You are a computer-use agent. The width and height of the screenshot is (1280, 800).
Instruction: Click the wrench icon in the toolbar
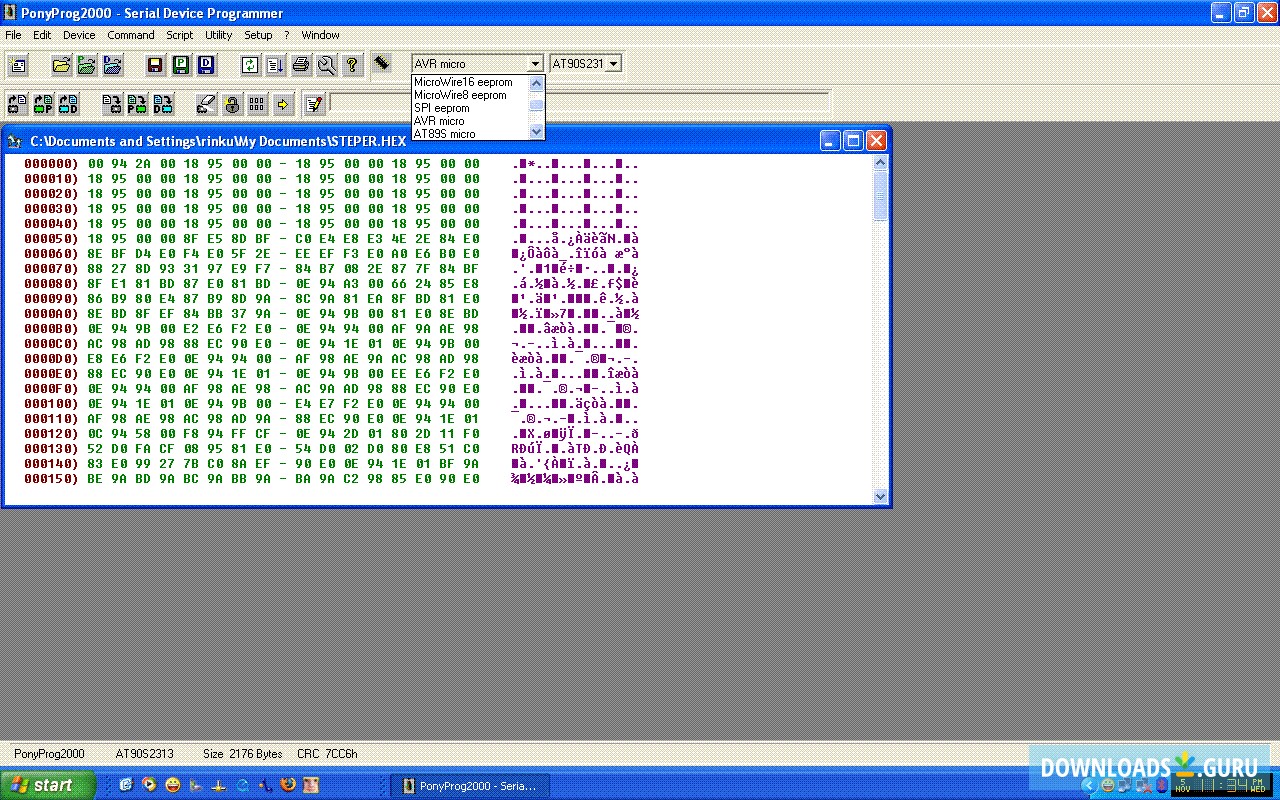pos(326,66)
